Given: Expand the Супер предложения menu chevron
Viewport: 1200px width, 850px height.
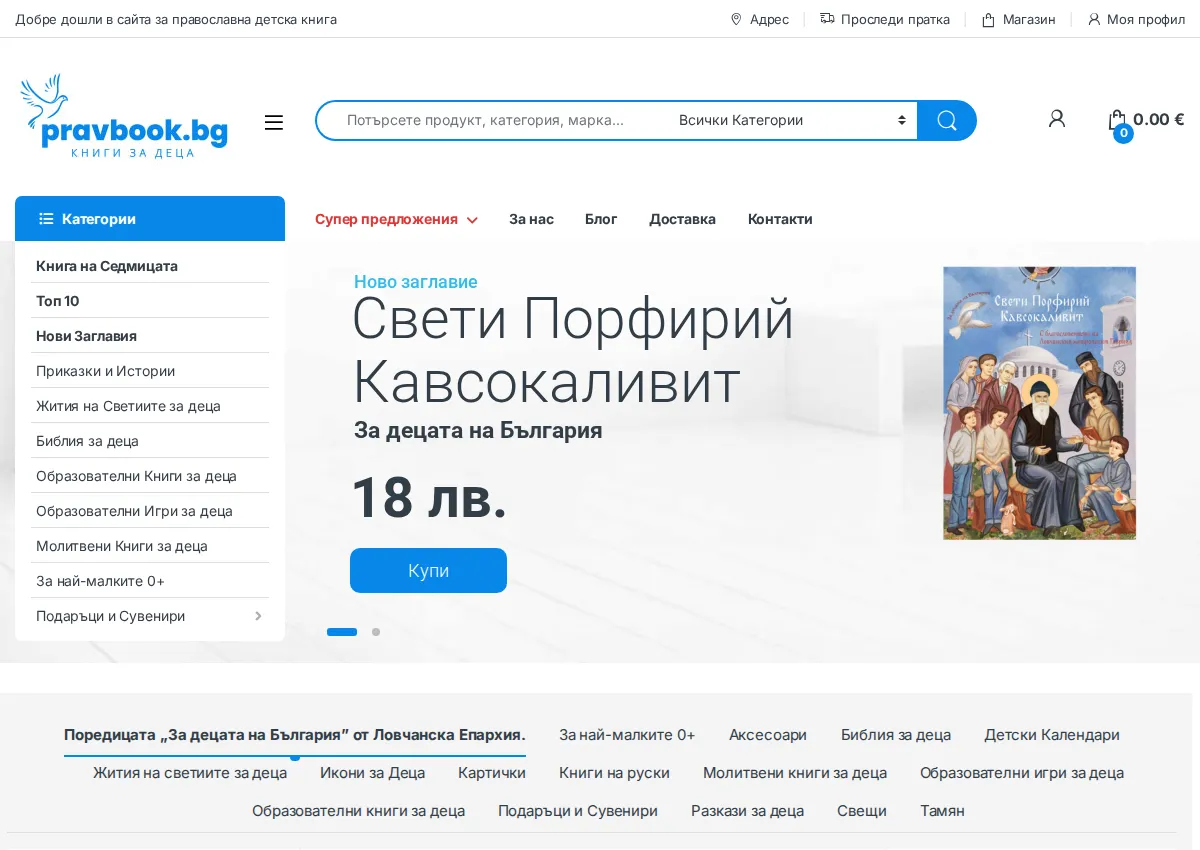Looking at the screenshot, I should tap(472, 220).
